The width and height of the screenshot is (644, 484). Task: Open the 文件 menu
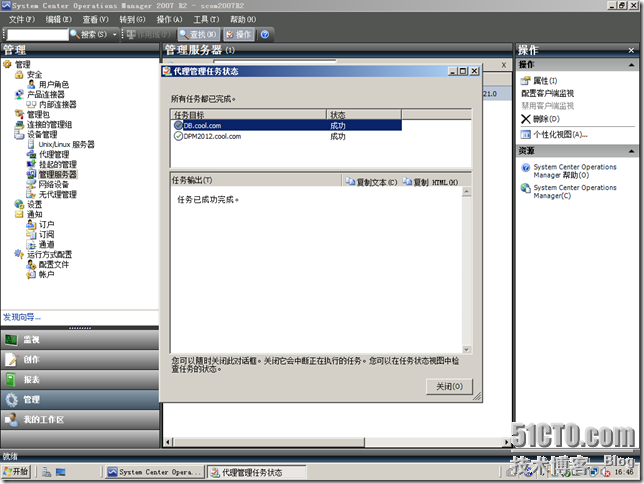point(22,19)
